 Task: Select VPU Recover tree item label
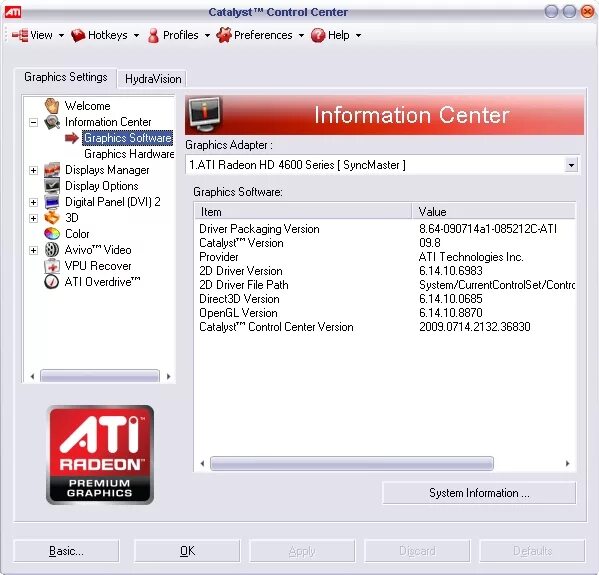[98, 266]
